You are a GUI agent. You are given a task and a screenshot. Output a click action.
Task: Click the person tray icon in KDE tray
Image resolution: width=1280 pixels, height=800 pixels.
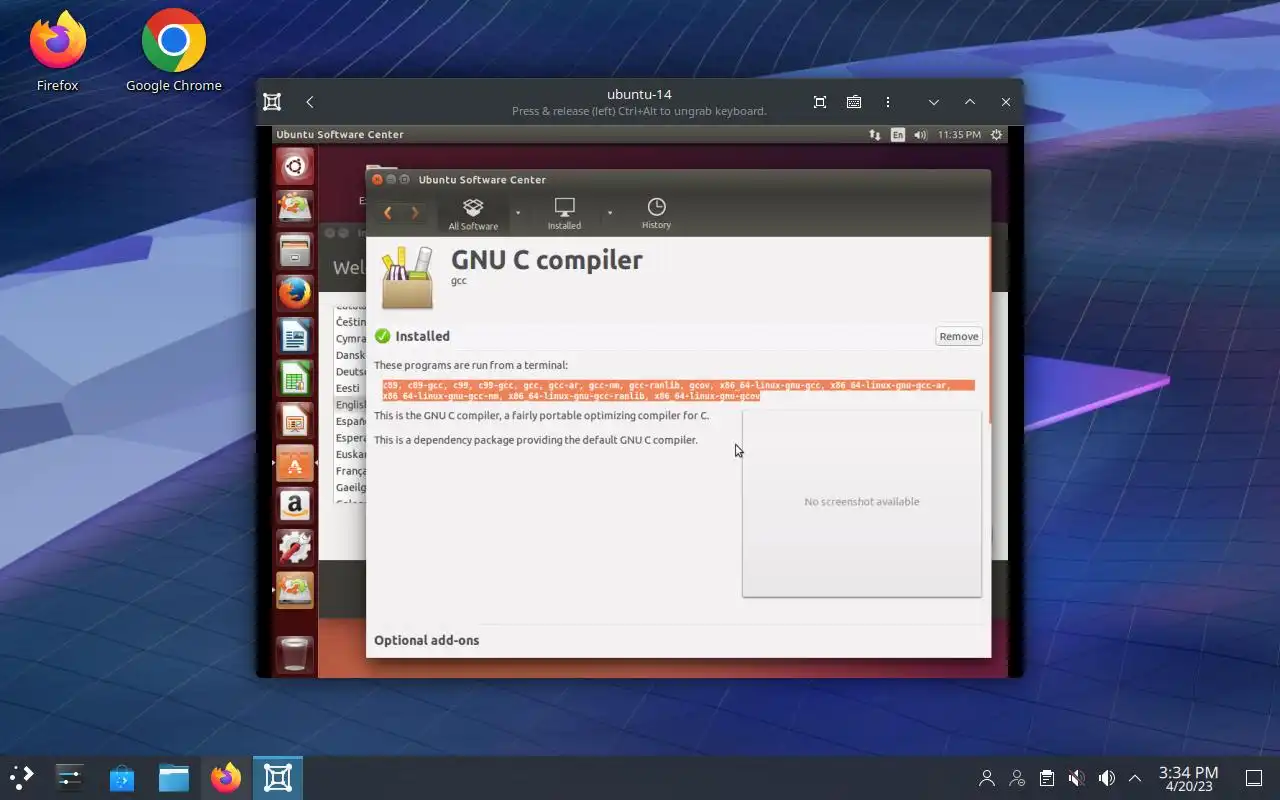pyautogui.click(x=987, y=778)
